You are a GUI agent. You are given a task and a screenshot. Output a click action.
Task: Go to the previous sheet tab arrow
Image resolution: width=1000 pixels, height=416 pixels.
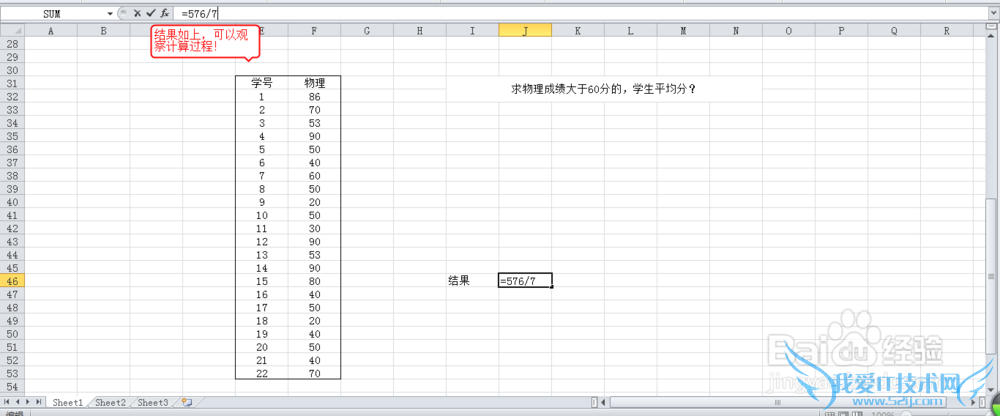(x=17, y=402)
